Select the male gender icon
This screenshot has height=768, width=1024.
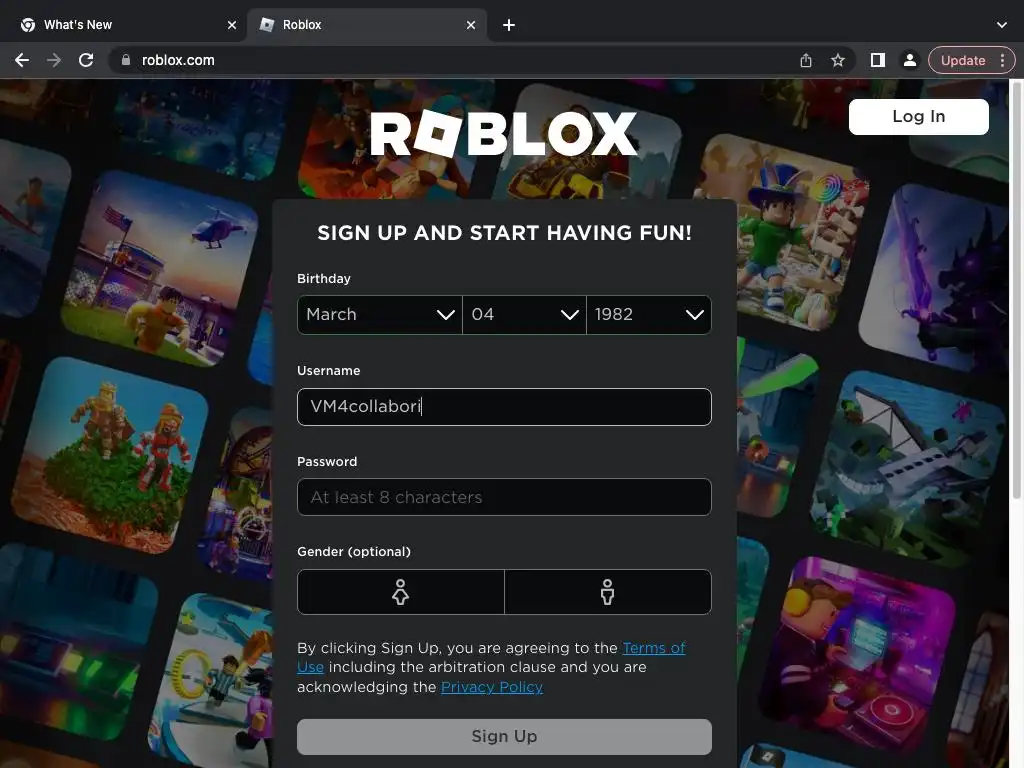(607, 592)
